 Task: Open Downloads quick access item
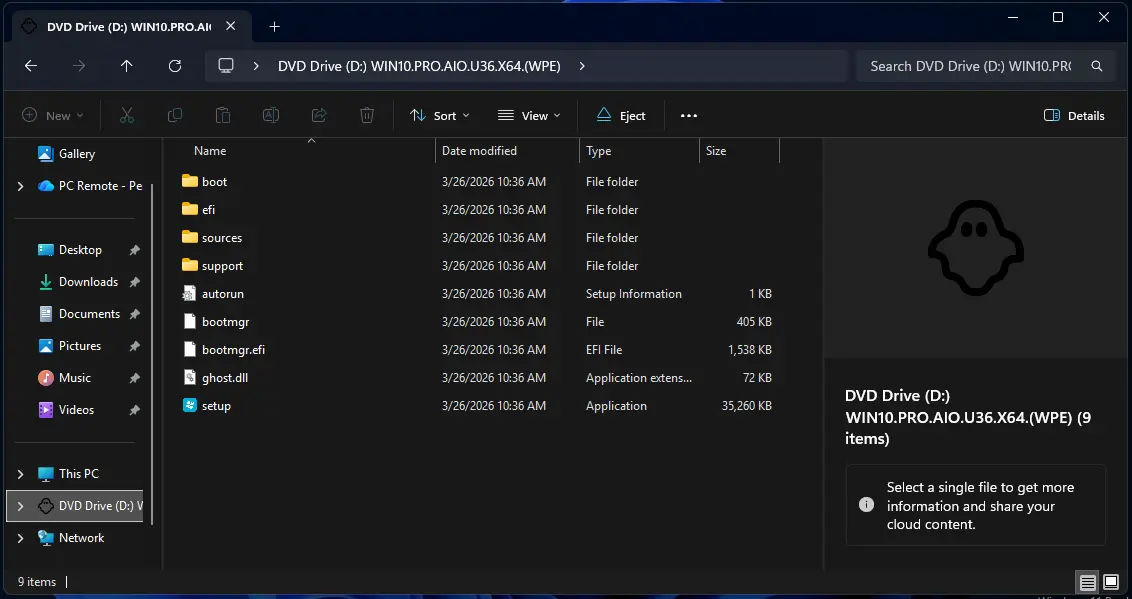click(x=88, y=281)
